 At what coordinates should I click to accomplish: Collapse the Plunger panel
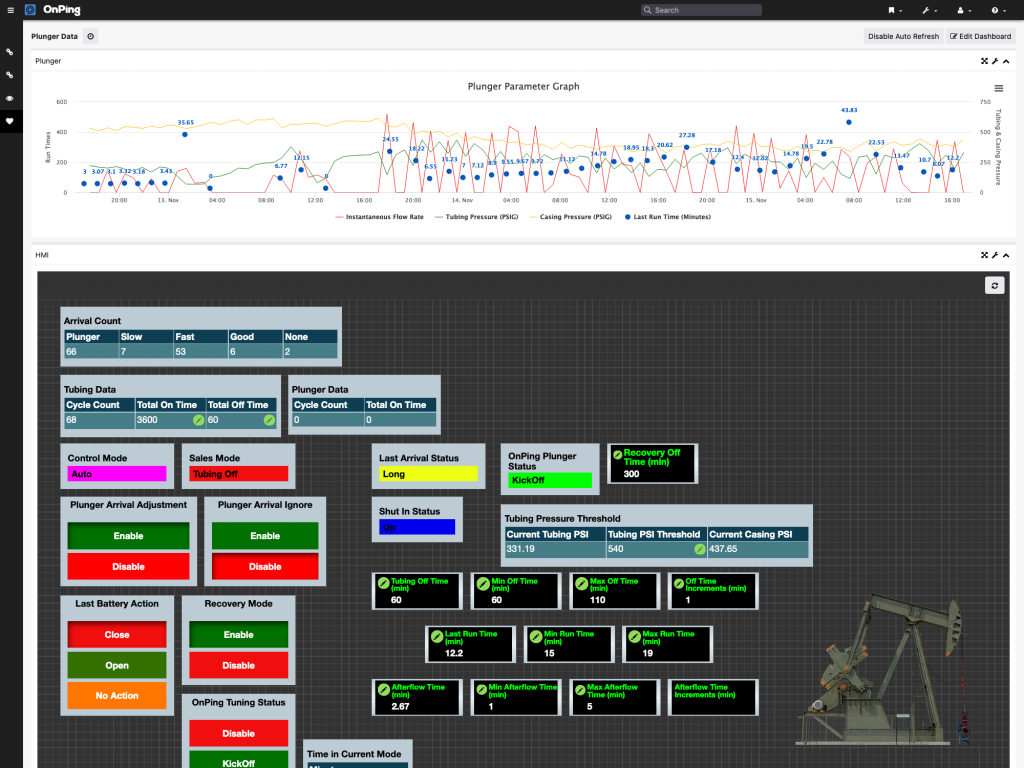click(x=1006, y=61)
